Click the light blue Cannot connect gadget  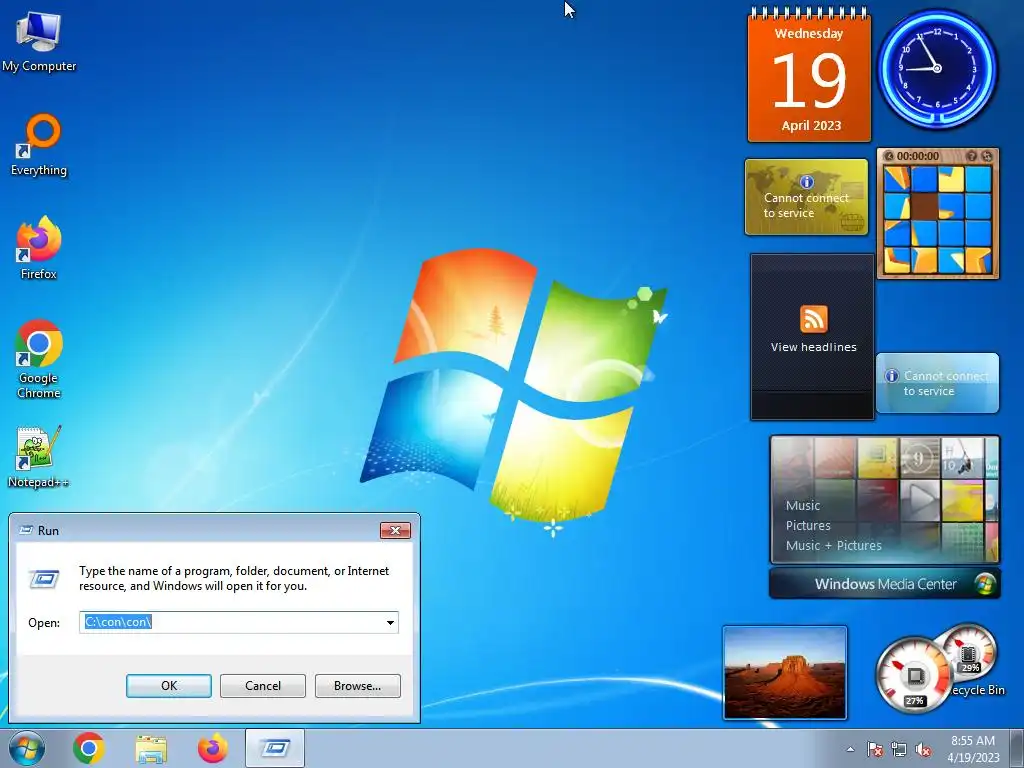click(937, 383)
